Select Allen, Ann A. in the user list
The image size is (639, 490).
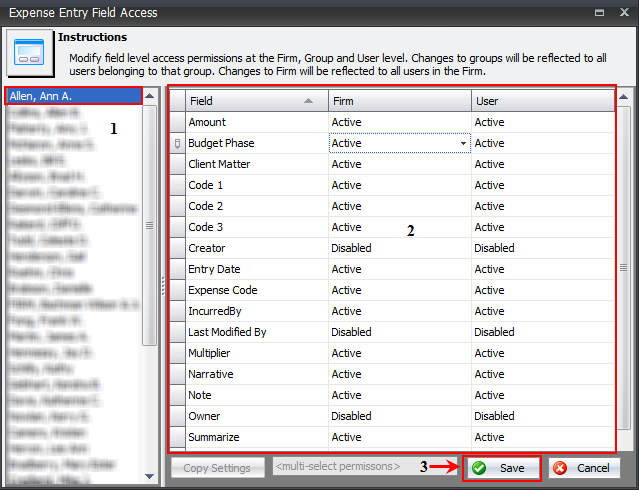(73, 97)
